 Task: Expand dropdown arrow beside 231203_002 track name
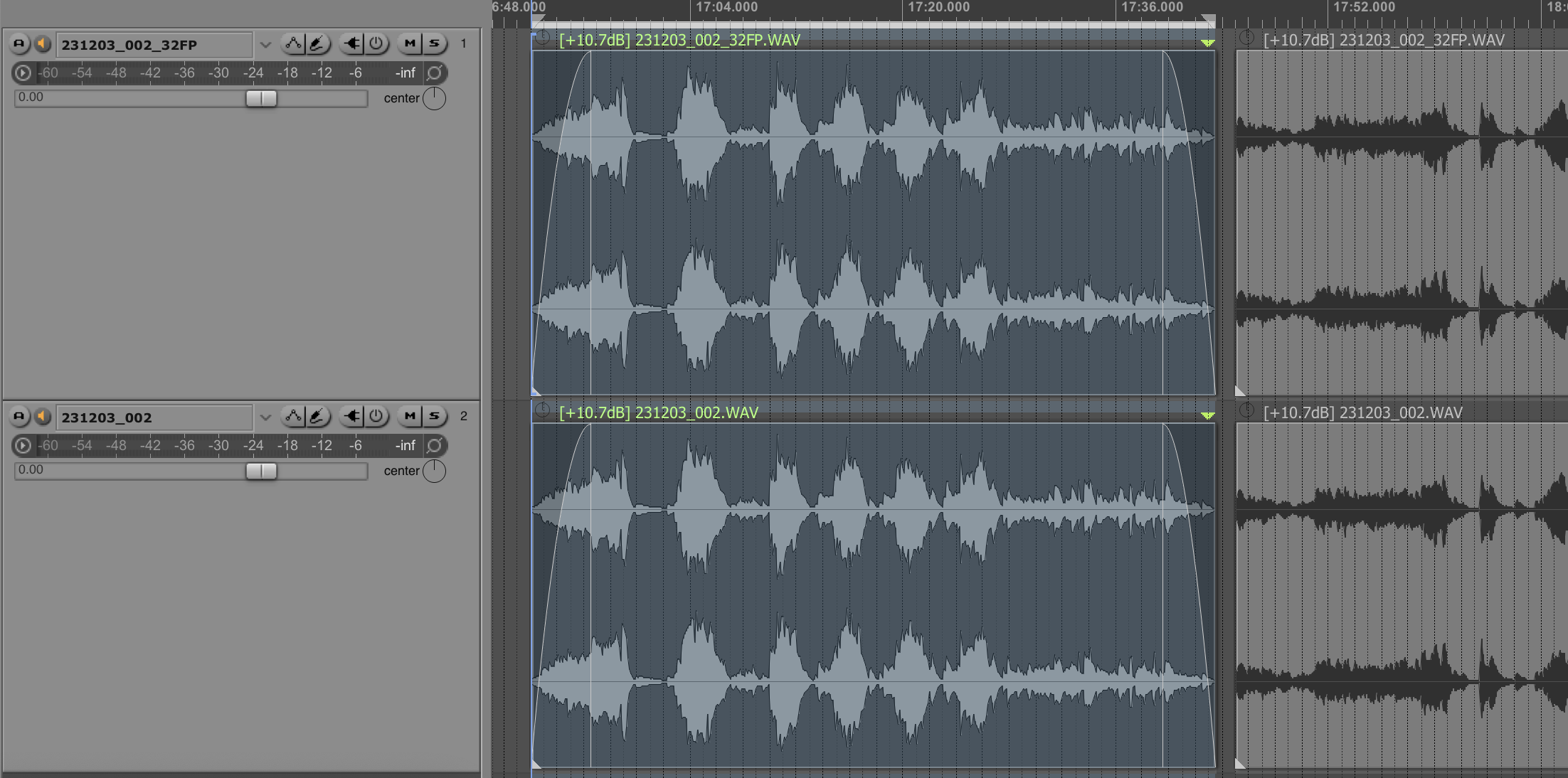click(x=265, y=417)
